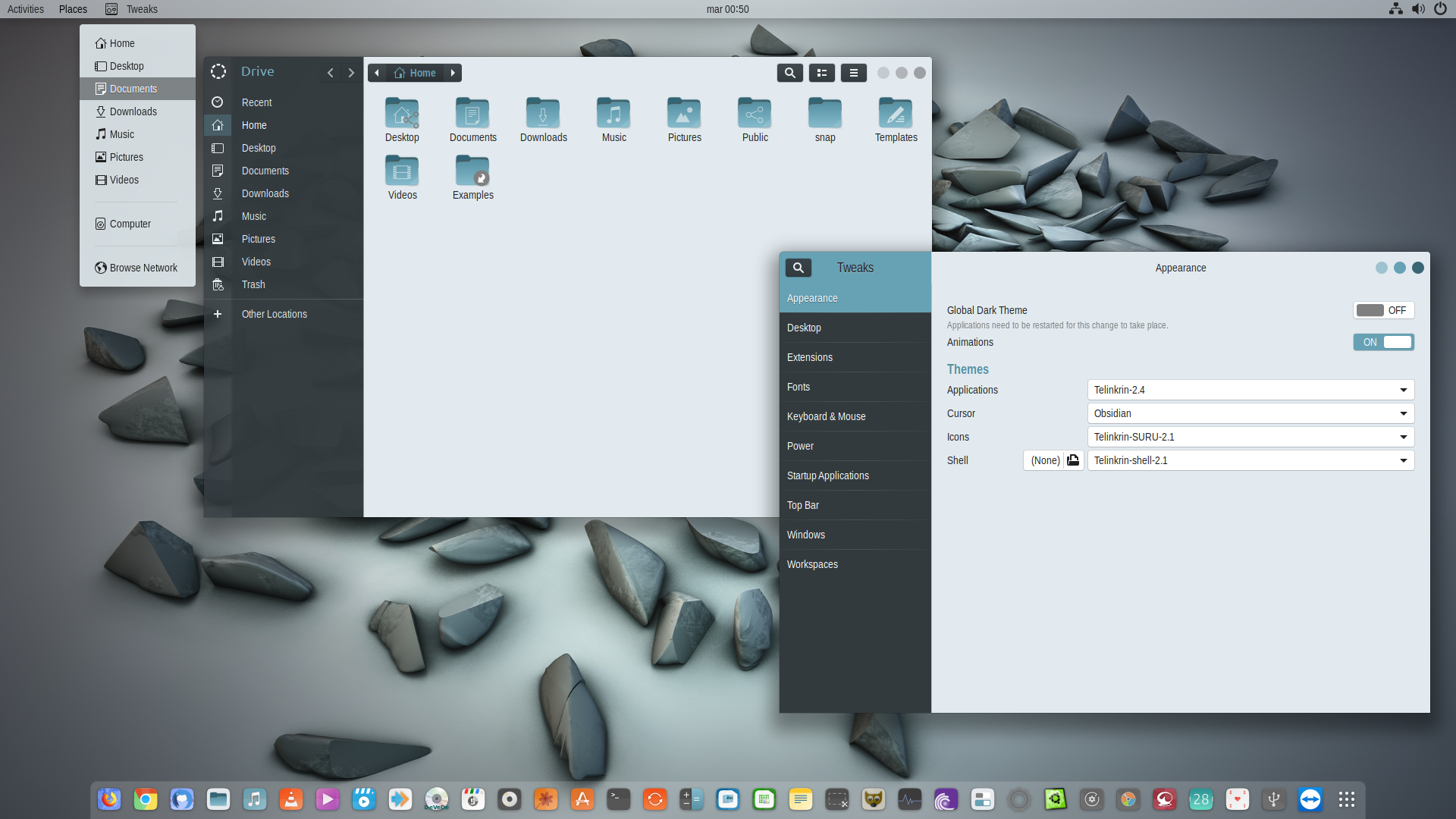
Task: Open the file manager hamburger menu
Action: click(x=853, y=73)
